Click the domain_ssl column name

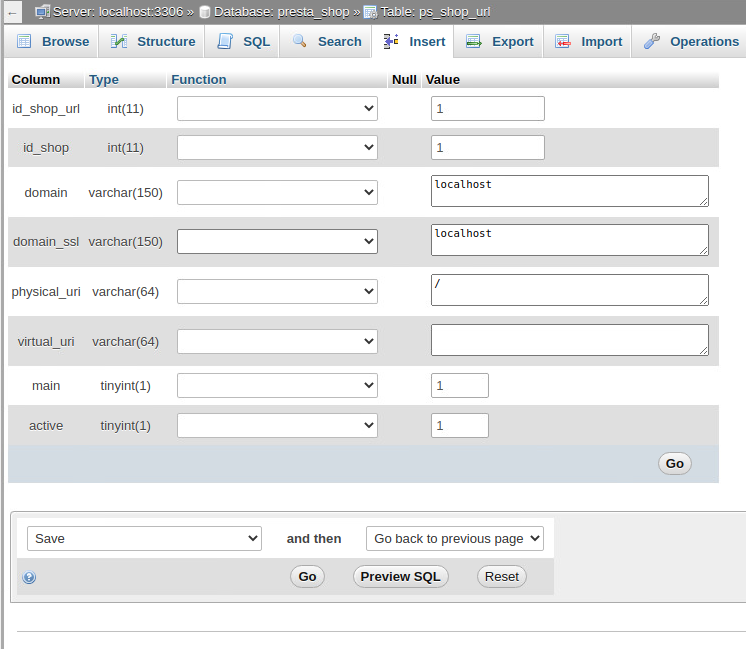point(46,242)
